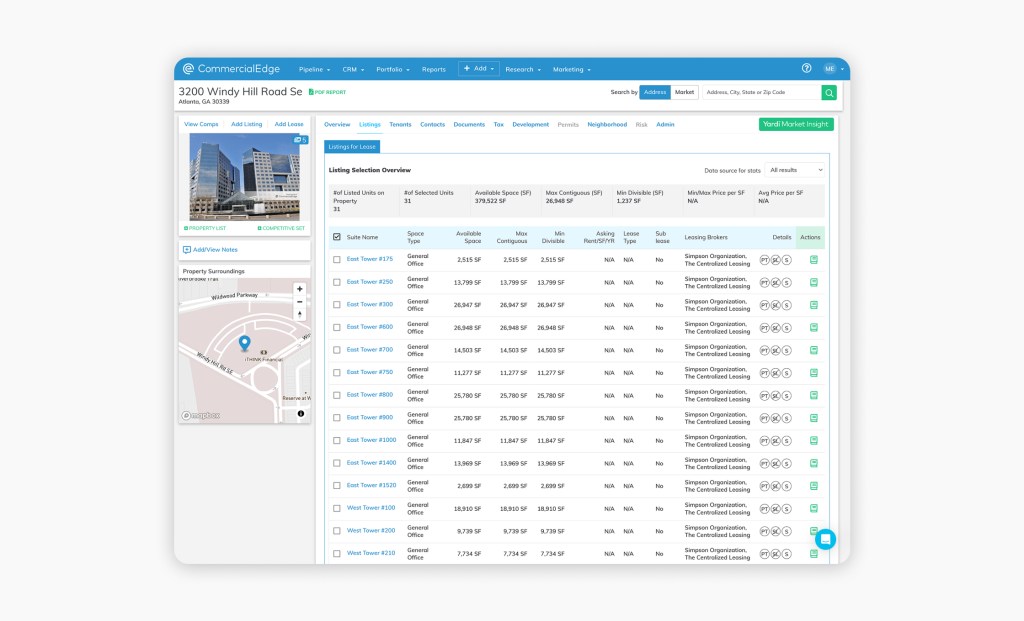1024x621 pixels.
Task: Select the West Tower #100 checkbox
Action: tap(336, 508)
